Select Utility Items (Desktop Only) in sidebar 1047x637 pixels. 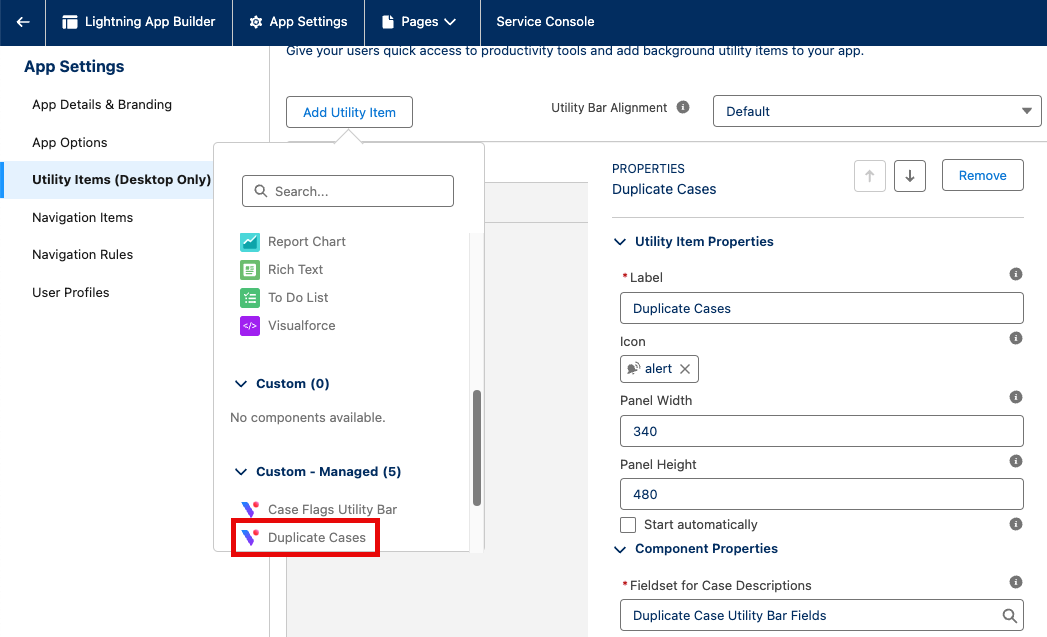108,180
